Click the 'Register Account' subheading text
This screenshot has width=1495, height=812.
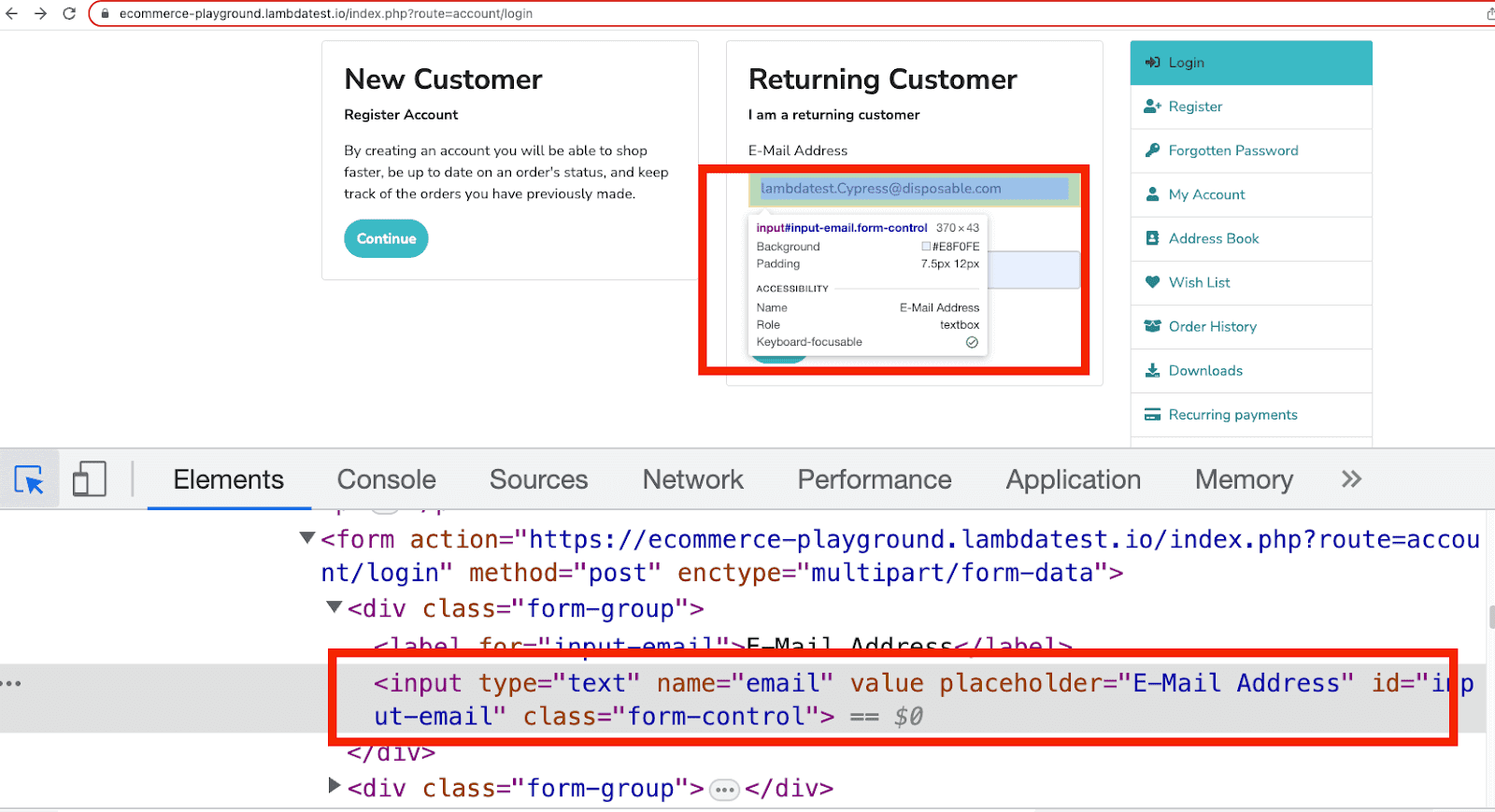401,115
